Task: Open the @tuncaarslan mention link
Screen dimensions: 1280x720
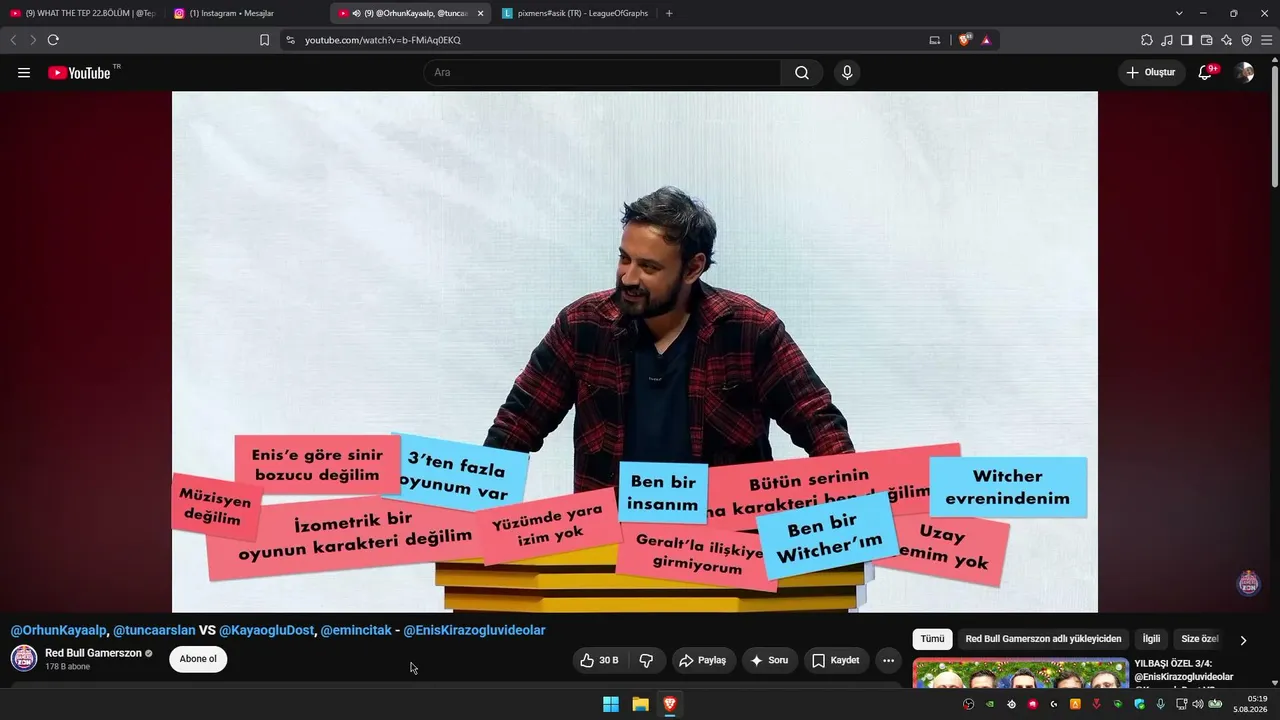Action: point(154,630)
